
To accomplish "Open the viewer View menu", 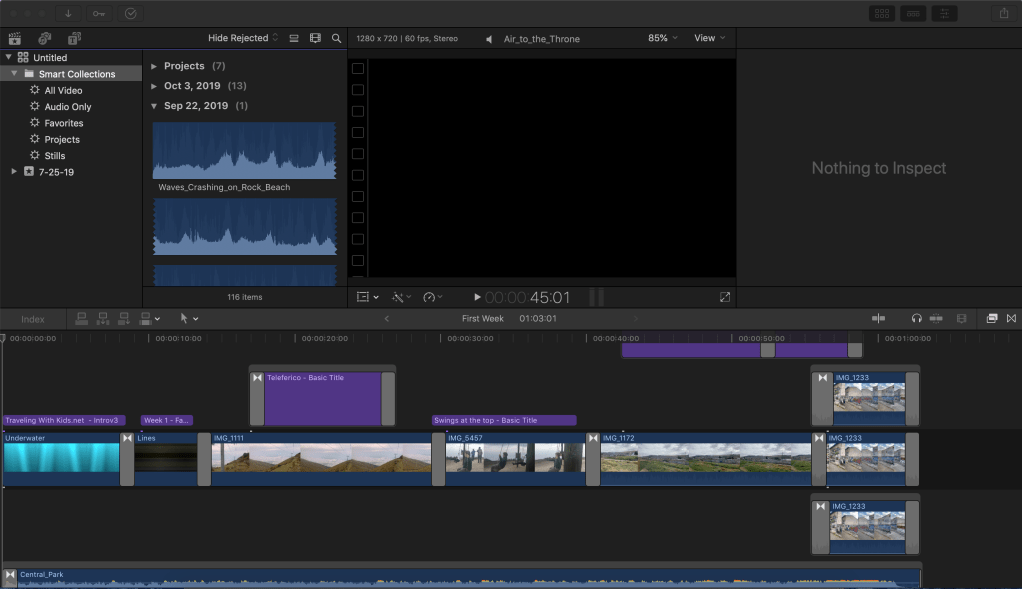I will (x=709, y=38).
